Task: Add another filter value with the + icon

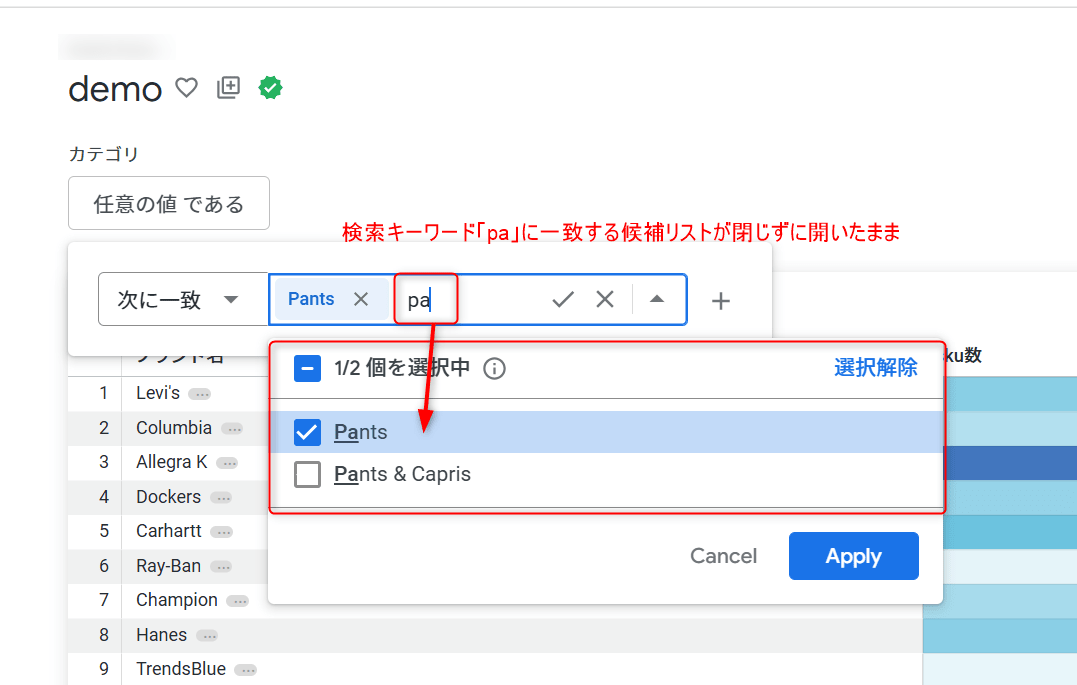Action: [720, 299]
